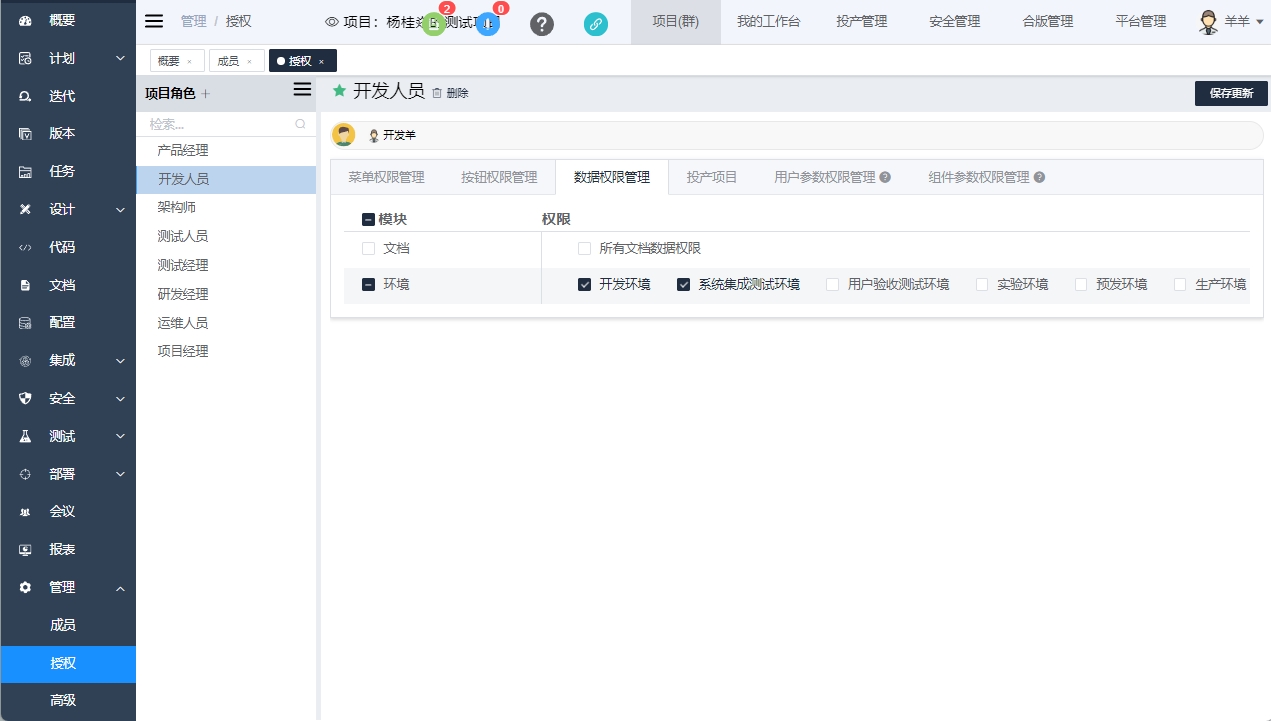
Task: Select the 测试经理 role
Action: pos(183,265)
